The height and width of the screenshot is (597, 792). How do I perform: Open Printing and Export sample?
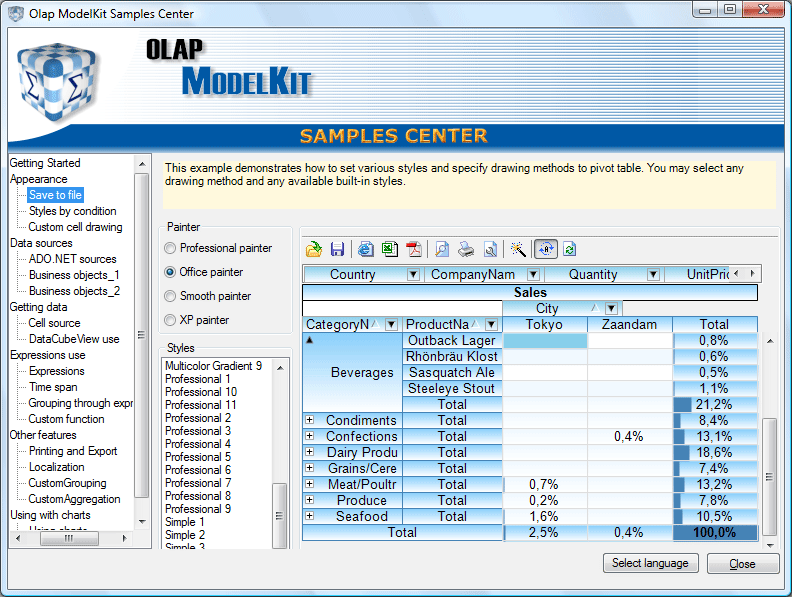[x=73, y=451]
